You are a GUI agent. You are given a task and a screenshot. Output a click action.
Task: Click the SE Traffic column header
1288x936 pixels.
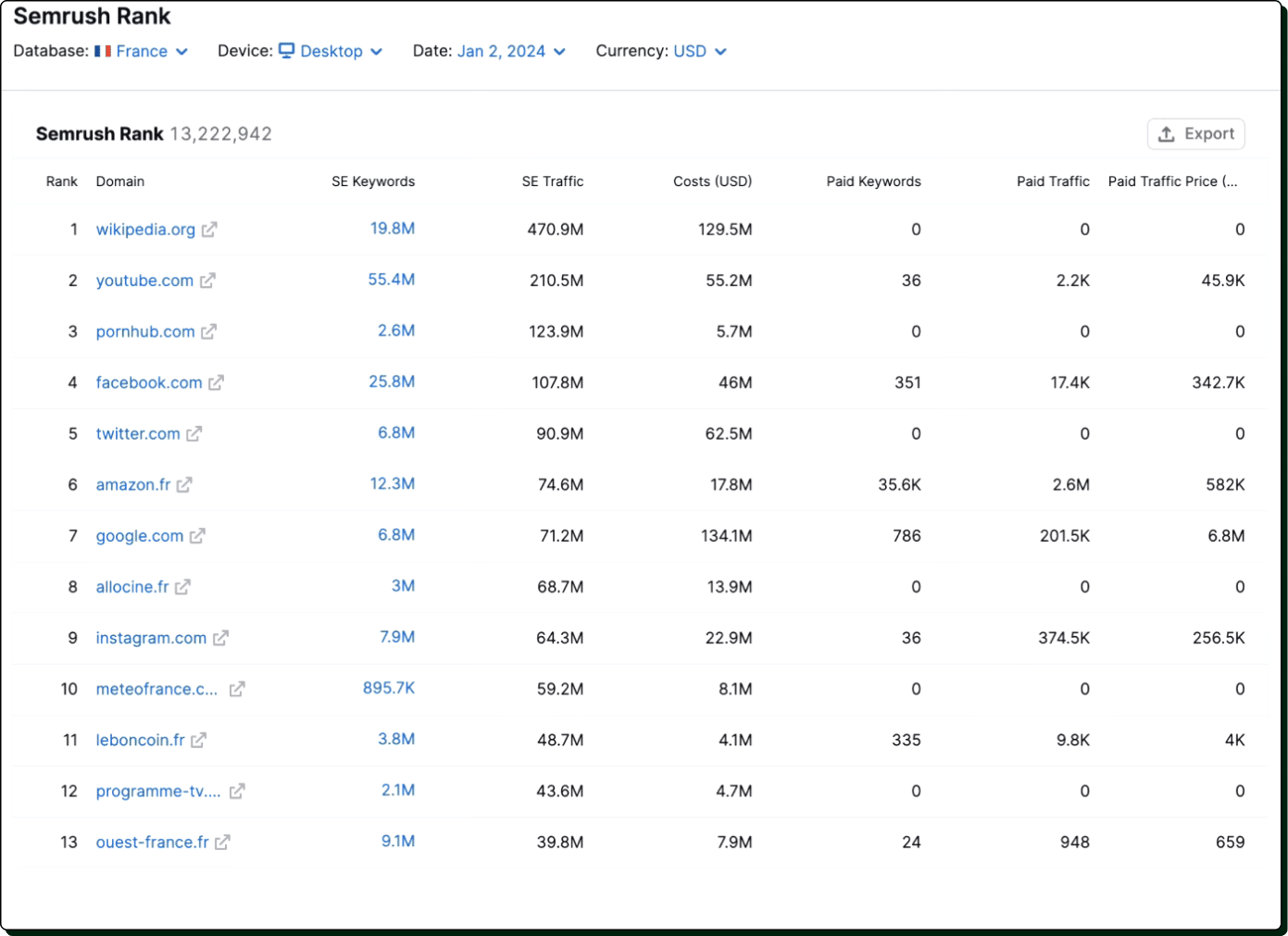pos(553,181)
